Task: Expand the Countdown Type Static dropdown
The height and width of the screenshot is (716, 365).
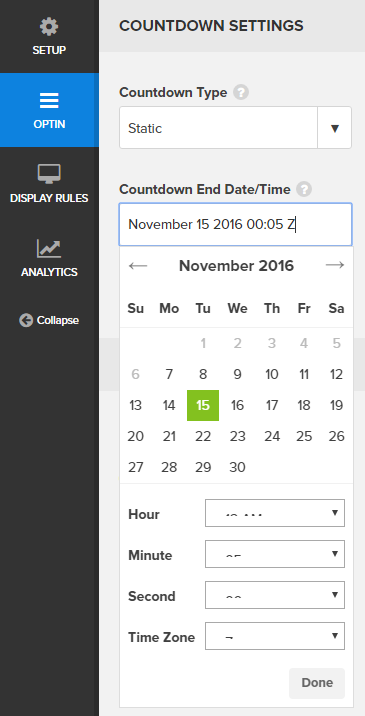Action: coord(235,128)
